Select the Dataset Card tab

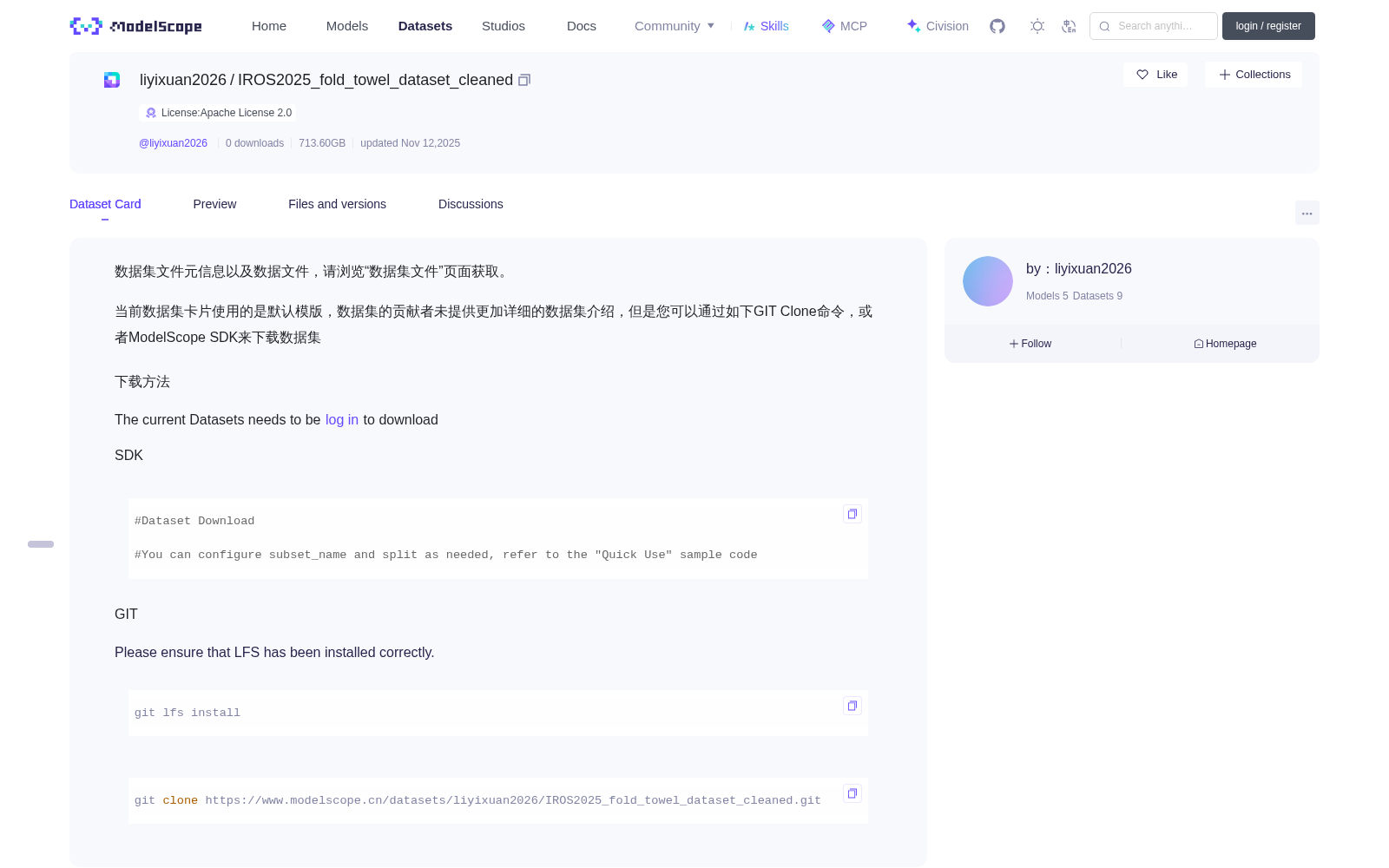coord(105,204)
